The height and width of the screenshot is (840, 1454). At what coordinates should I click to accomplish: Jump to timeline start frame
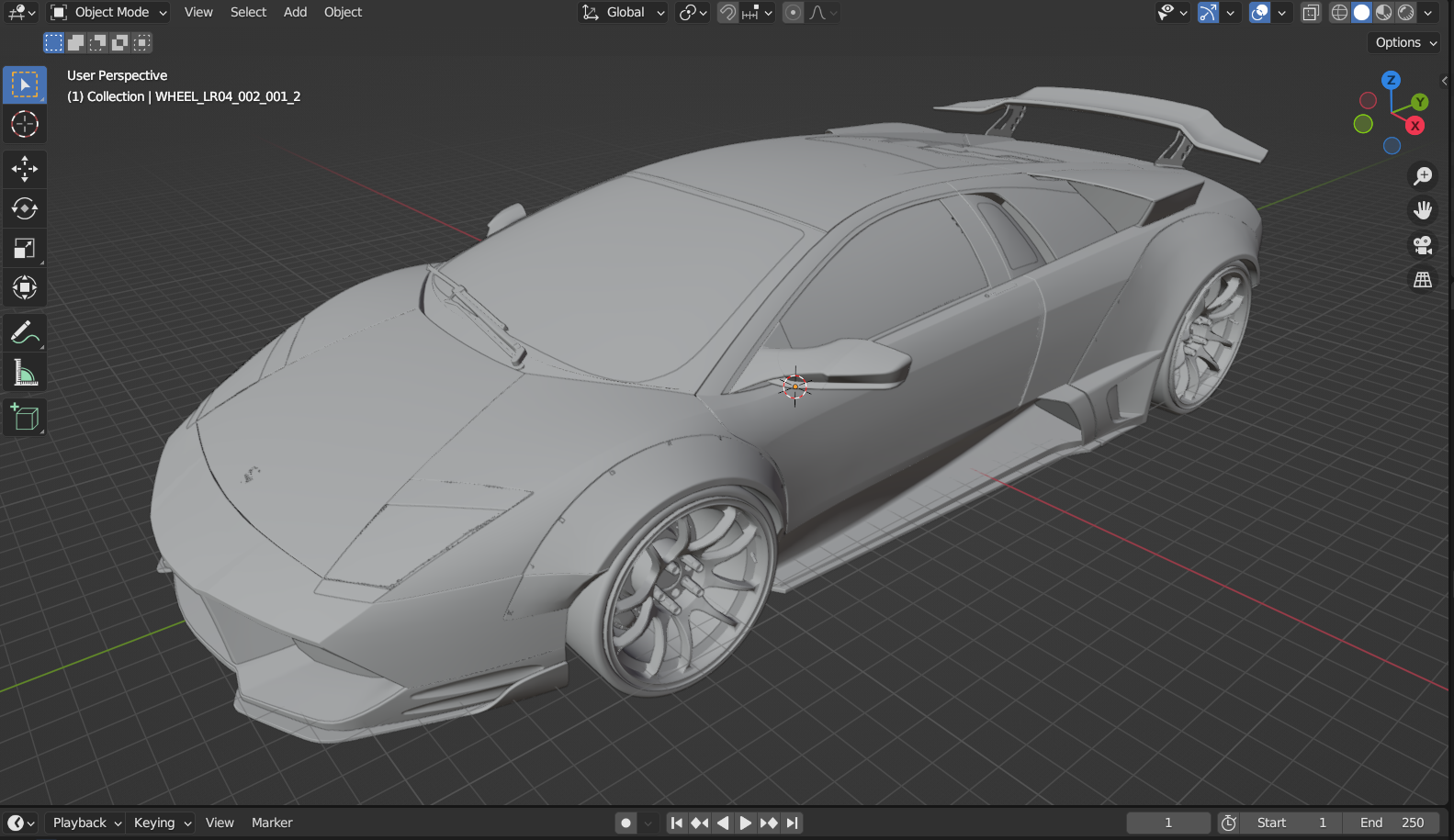pos(677,823)
